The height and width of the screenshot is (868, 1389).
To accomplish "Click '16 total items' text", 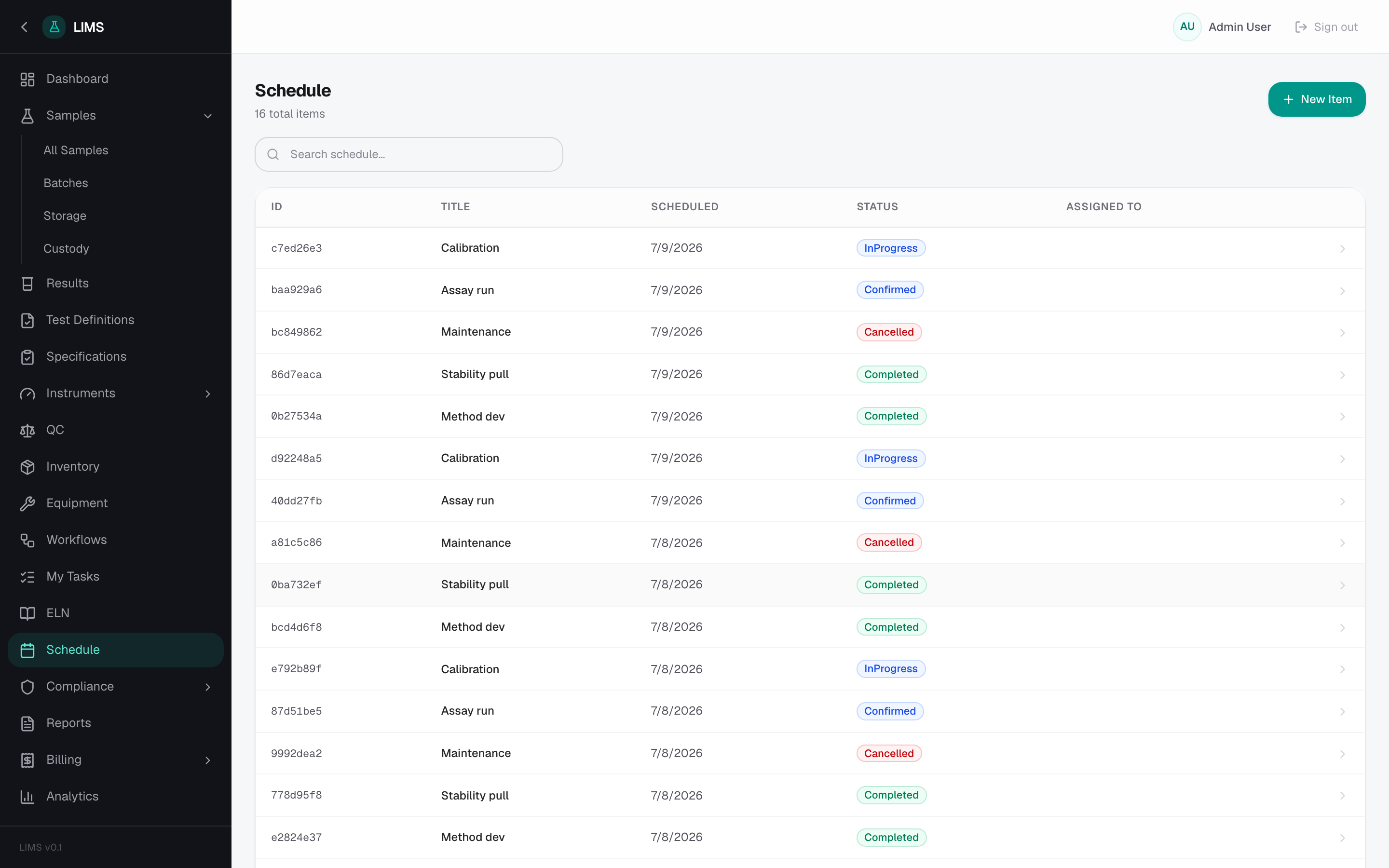I will pyautogui.click(x=289, y=114).
